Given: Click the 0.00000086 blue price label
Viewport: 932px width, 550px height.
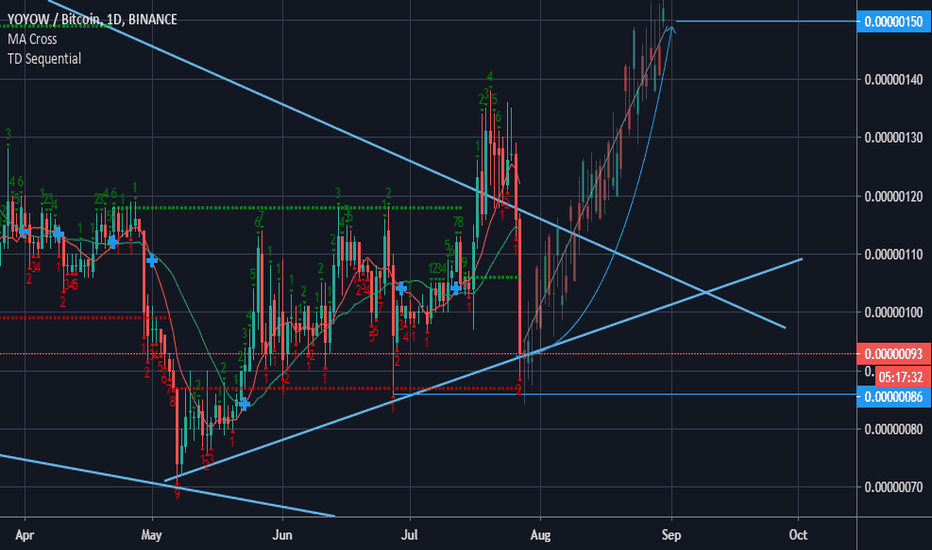Looking at the screenshot, I should [893, 397].
